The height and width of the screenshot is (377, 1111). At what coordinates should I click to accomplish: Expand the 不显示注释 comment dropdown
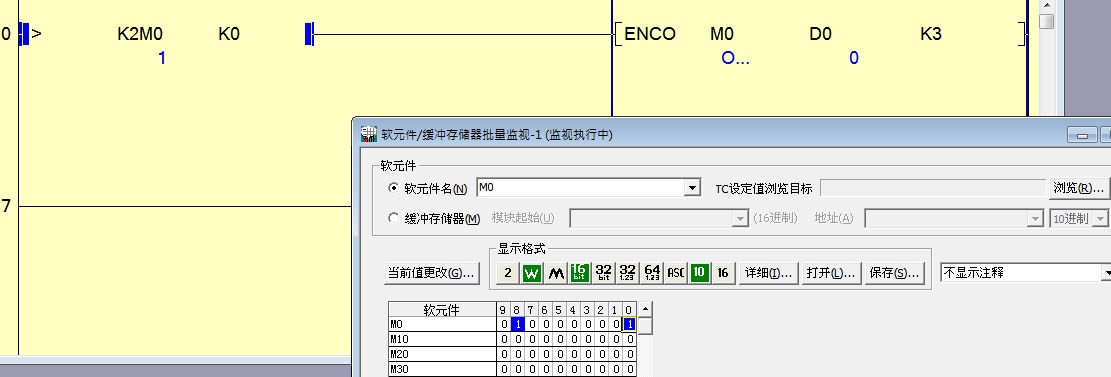(1106, 273)
